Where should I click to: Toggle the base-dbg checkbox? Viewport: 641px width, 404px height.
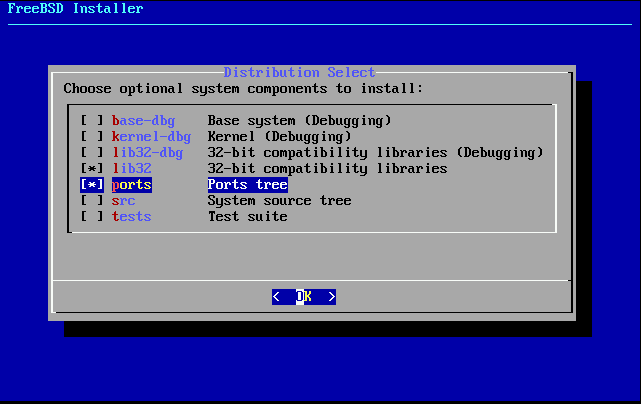pyautogui.click(x=92, y=121)
